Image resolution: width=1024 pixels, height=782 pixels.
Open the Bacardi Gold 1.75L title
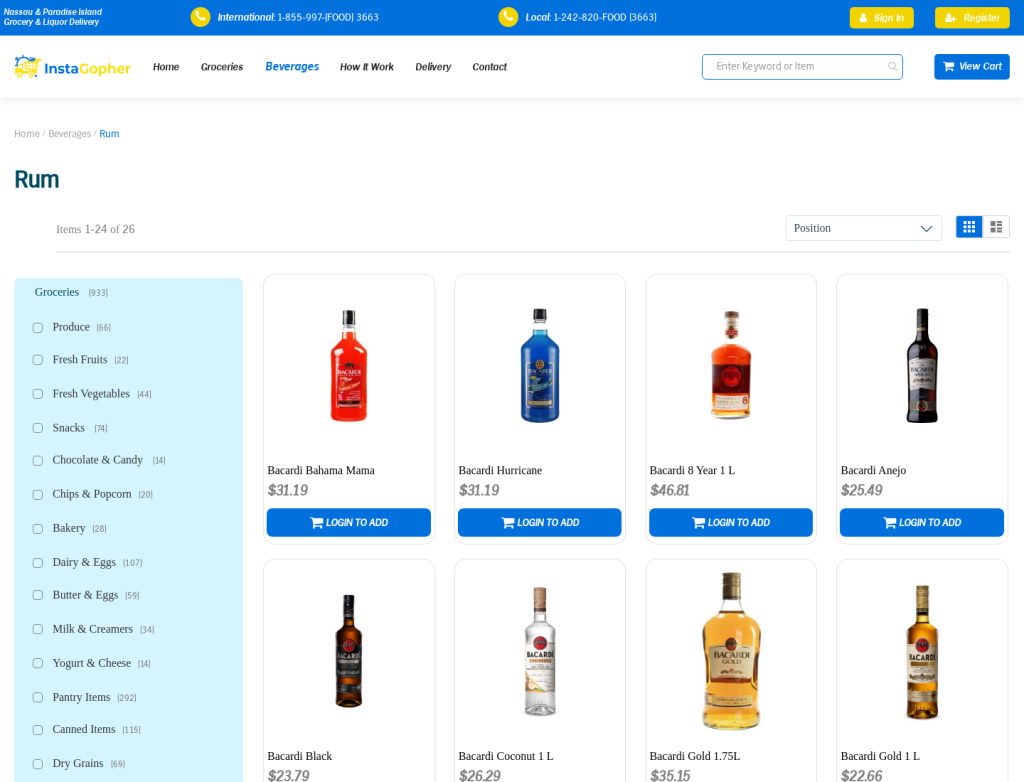pos(695,756)
